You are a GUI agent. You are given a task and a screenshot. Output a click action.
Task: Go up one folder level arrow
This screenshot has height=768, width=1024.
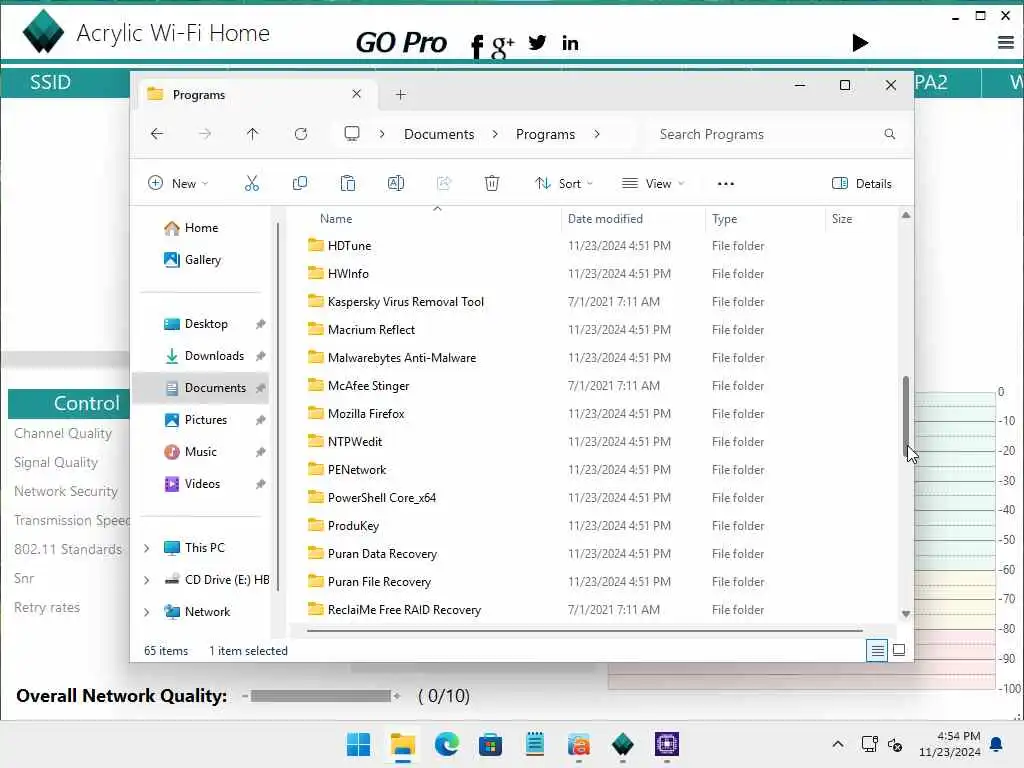(x=252, y=134)
